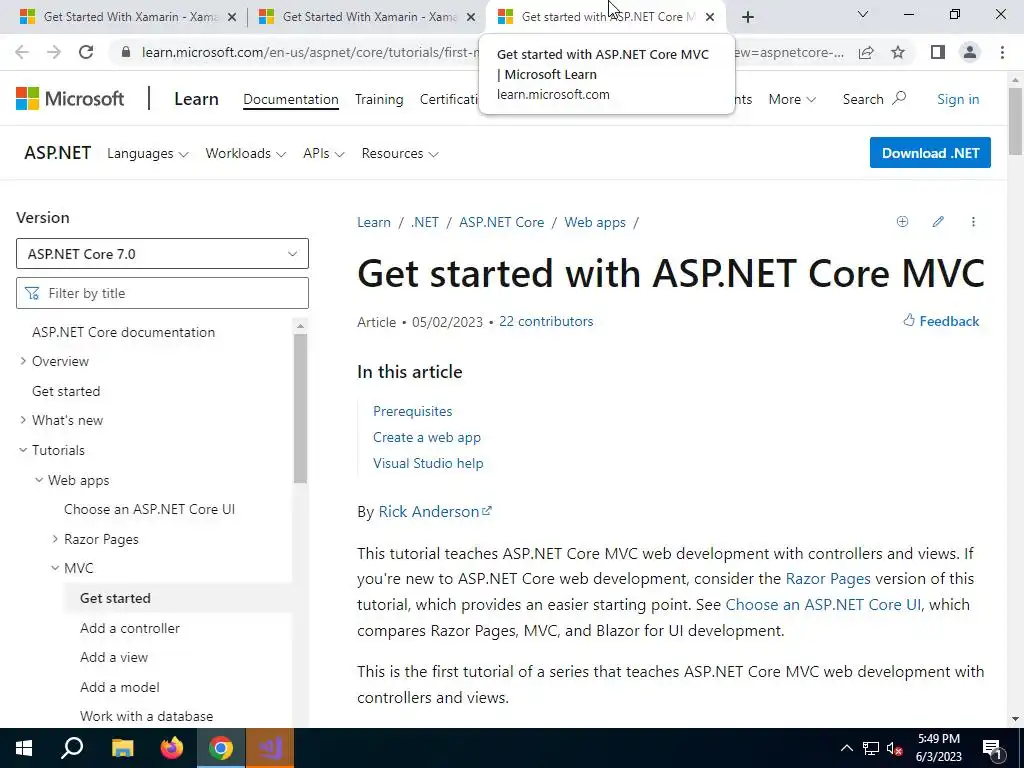Viewport: 1024px width, 768px height.
Task: Open the browser side panel icon
Action: pyautogui.click(x=938, y=52)
